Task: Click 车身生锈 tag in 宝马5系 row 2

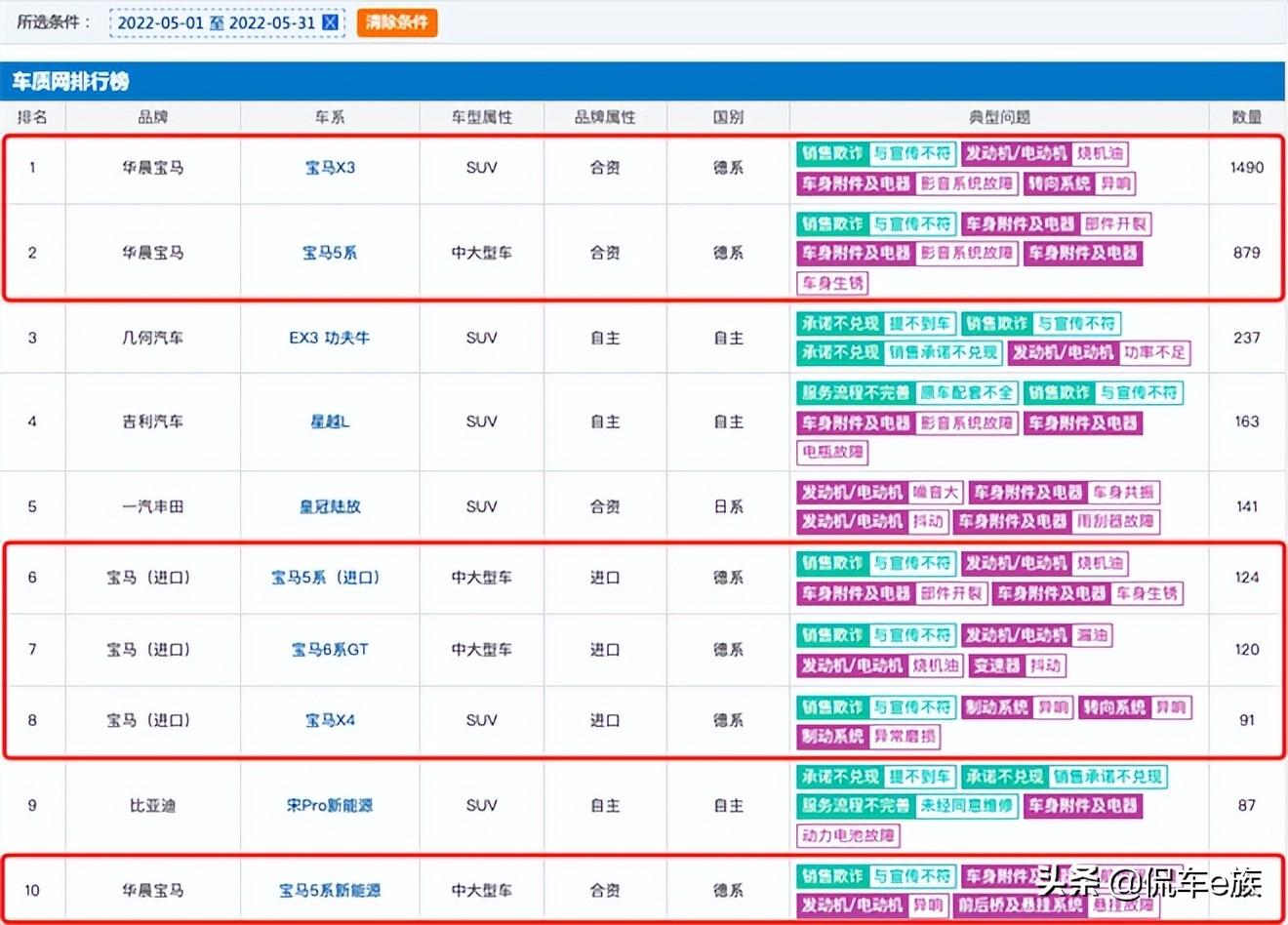Action: coord(832,283)
